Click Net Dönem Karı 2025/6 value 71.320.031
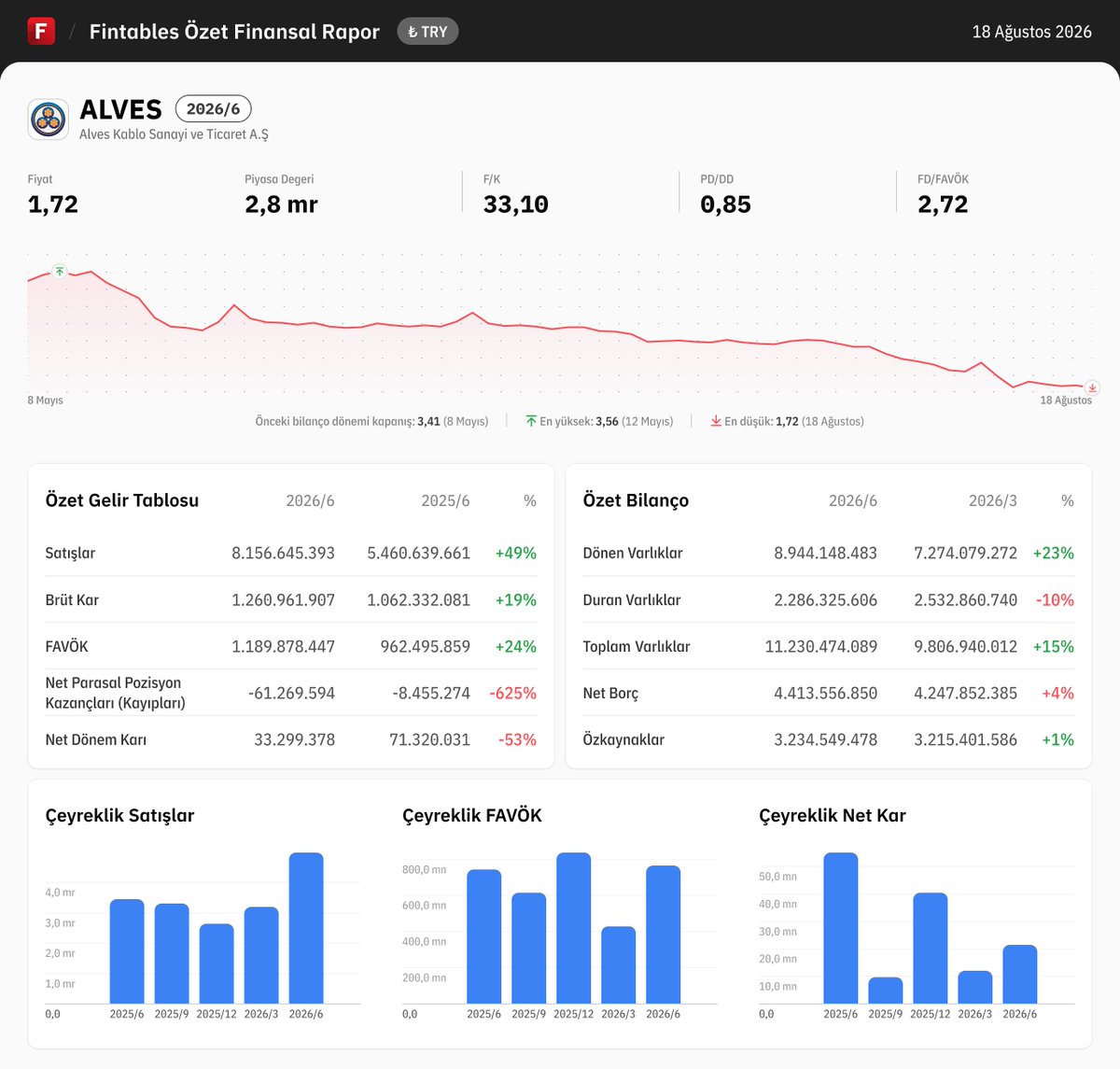This screenshot has width=1120, height=1069. coord(429,739)
